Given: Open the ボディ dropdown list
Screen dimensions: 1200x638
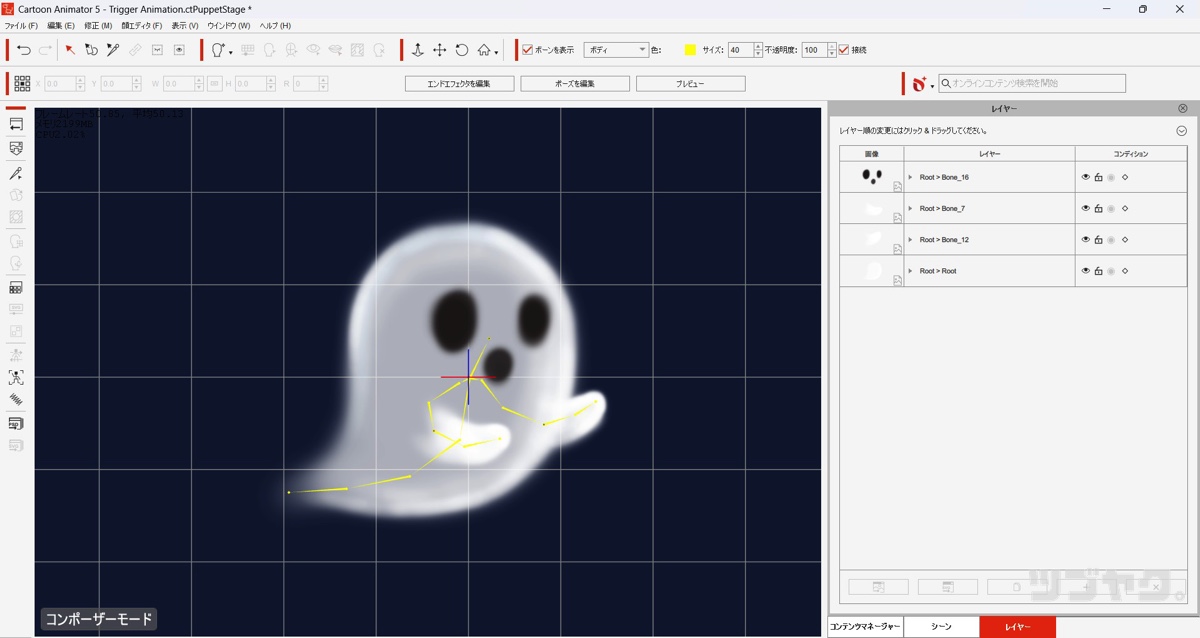Looking at the screenshot, I should [616, 50].
